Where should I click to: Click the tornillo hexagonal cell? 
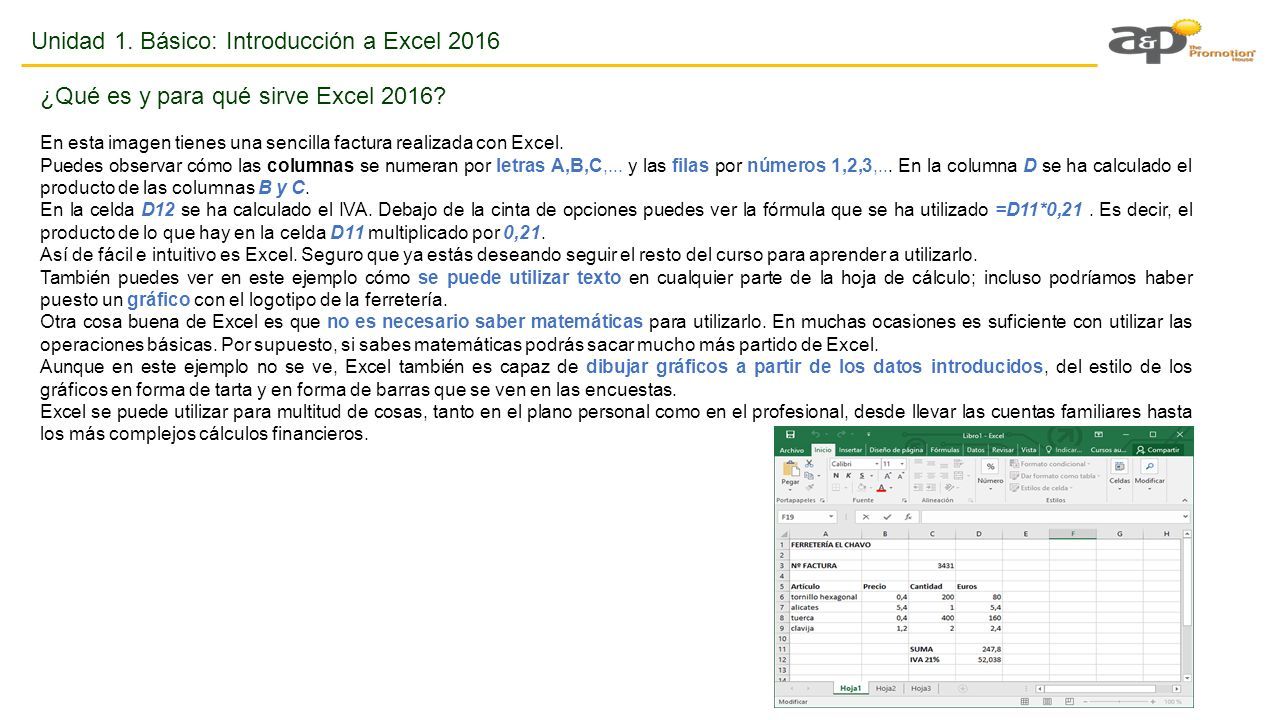point(825,597)
